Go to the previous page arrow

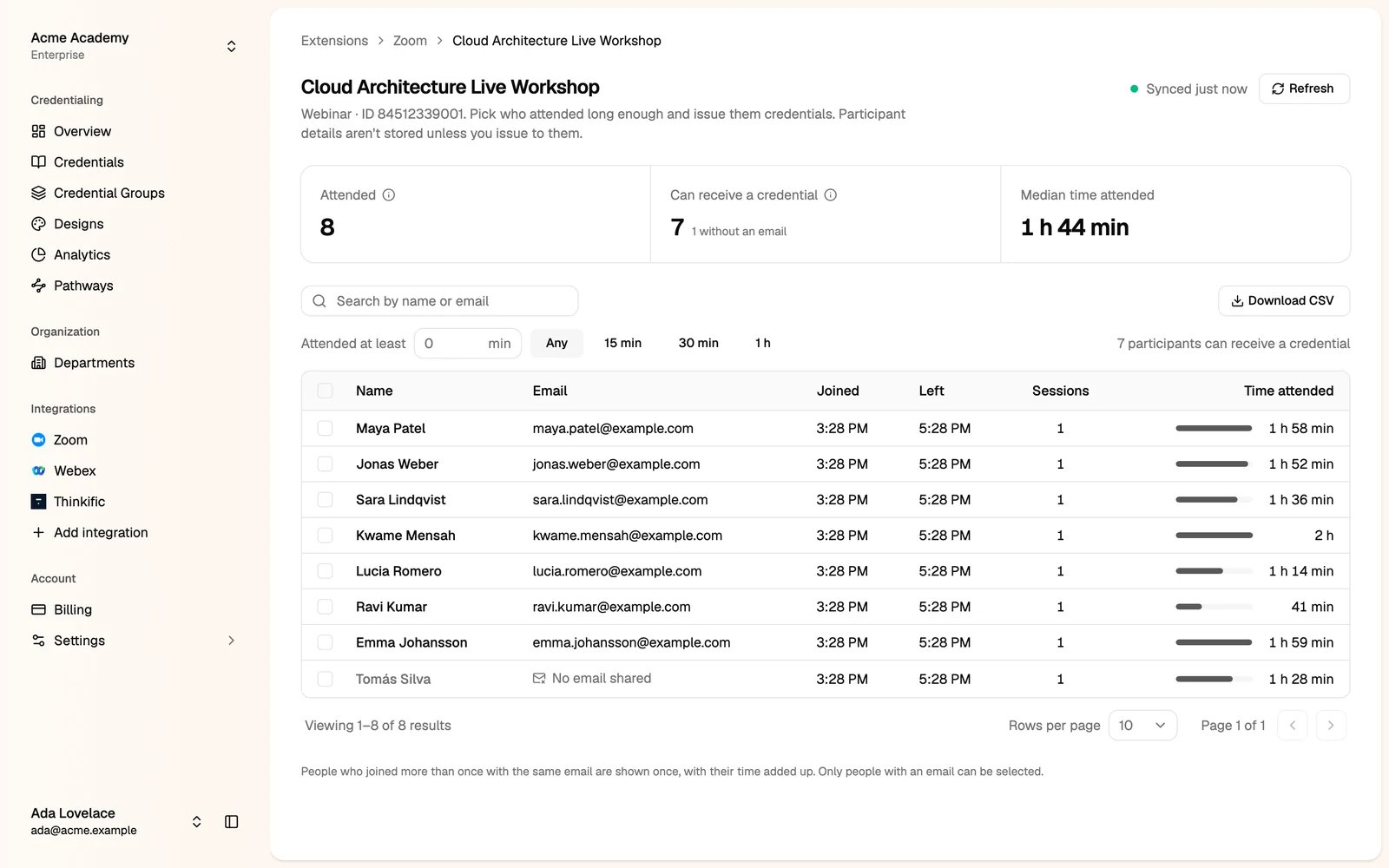point(1293,726)
